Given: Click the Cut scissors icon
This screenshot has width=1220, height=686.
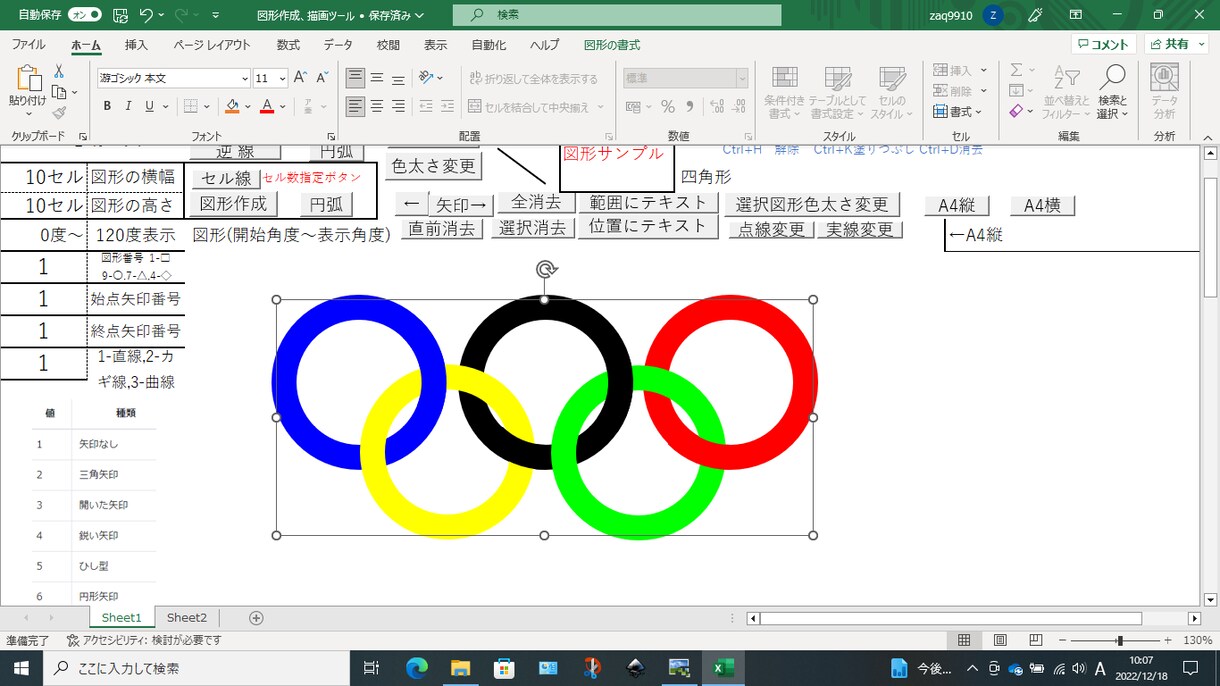Looking at the screenshot, I should click(59, 71).
